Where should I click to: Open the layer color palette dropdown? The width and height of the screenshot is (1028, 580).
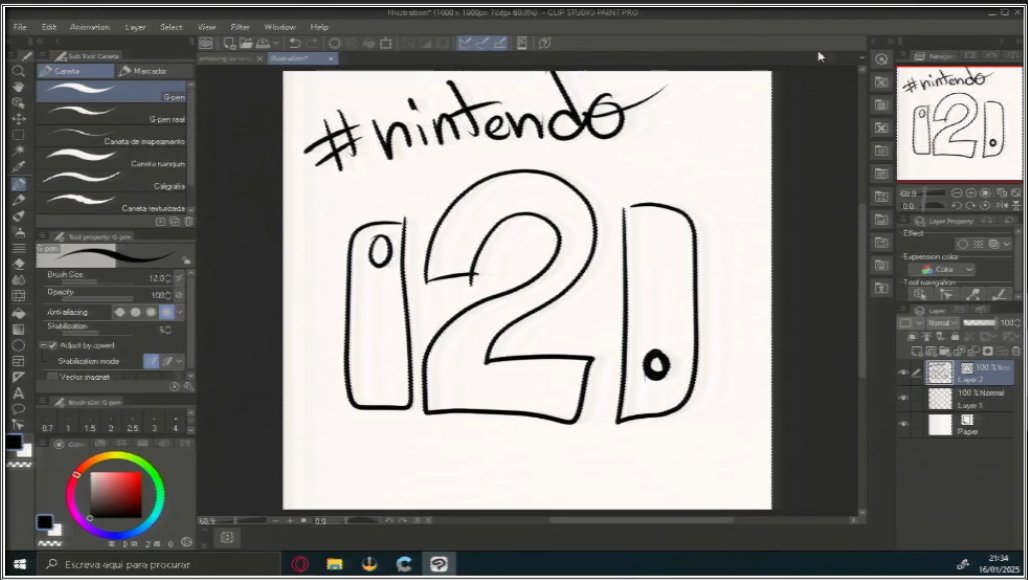coord(911,323)
